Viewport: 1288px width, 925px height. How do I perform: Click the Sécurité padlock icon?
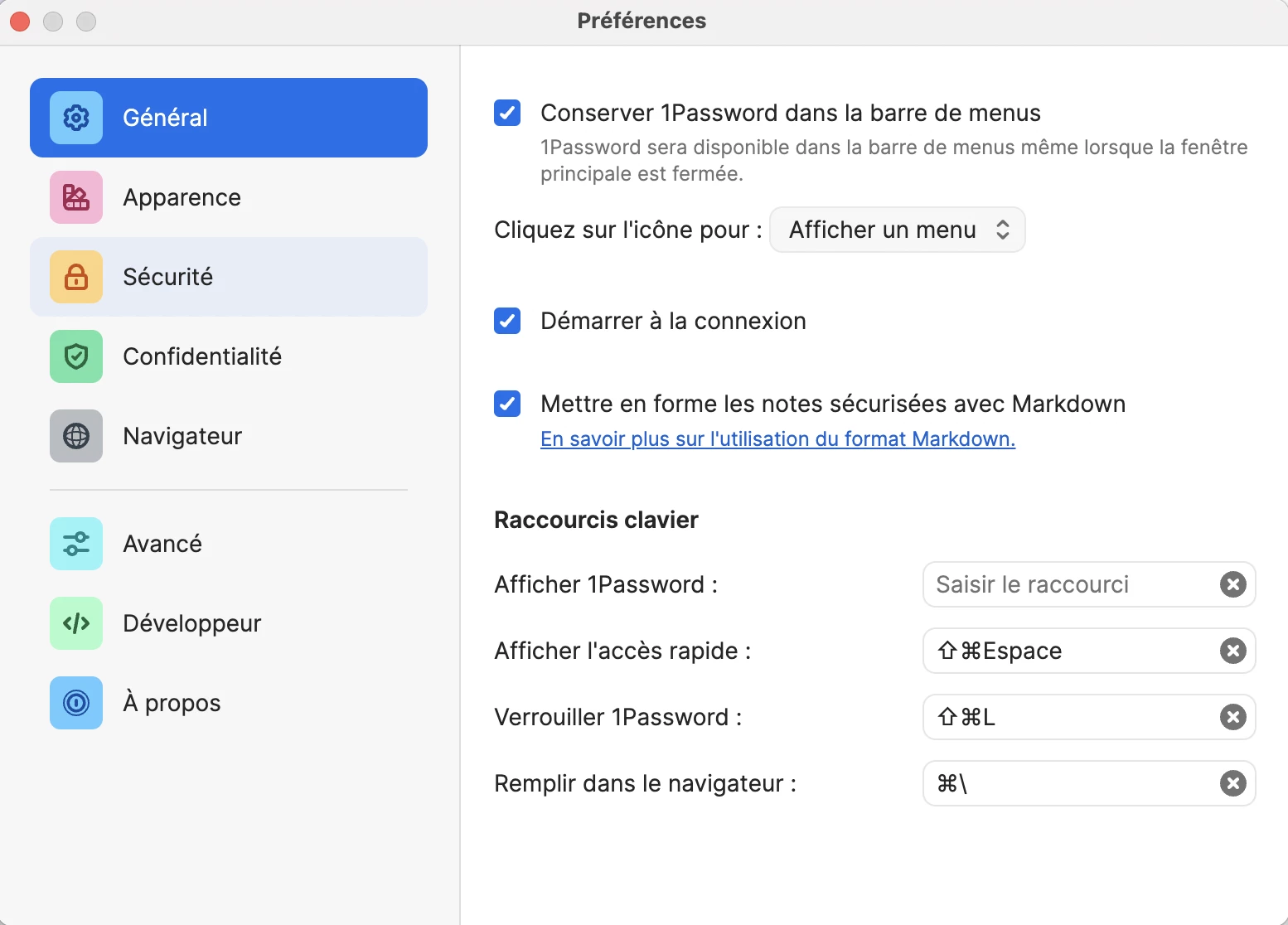pyautogui.click(x=76, y=277)
